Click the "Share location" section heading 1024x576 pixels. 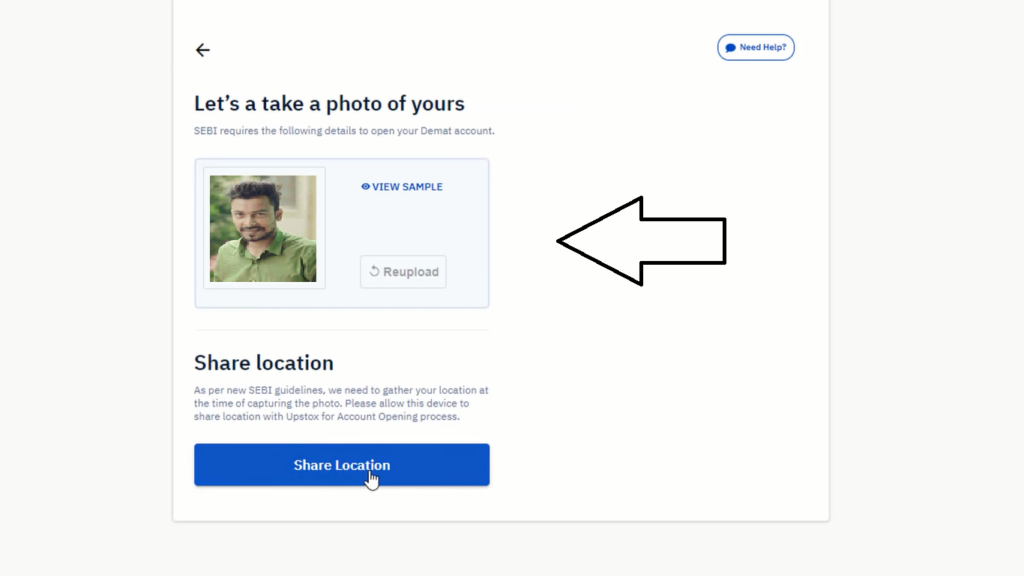pyautogui.click(x=264, y=362)
